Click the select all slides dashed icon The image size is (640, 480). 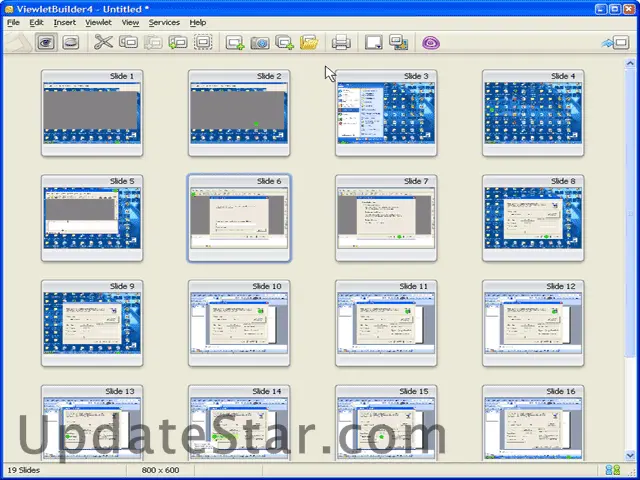tap(203, 42)
